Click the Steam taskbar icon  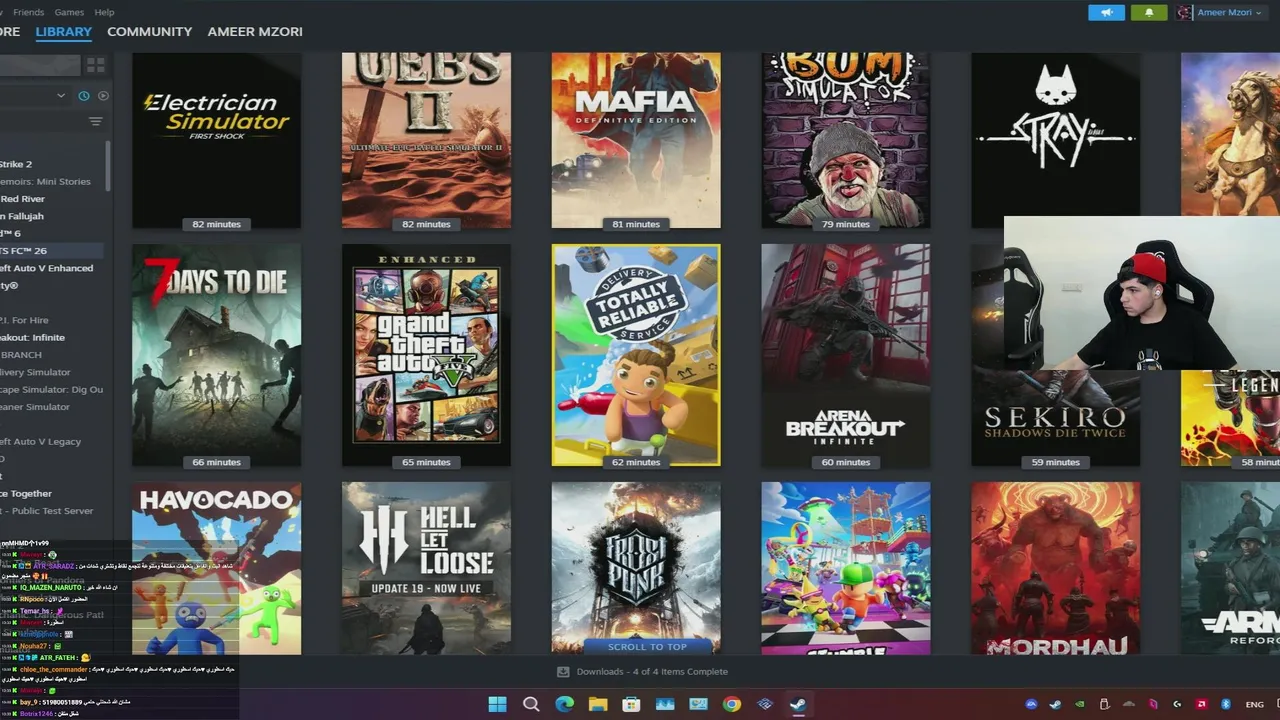[x=798, y=704]
